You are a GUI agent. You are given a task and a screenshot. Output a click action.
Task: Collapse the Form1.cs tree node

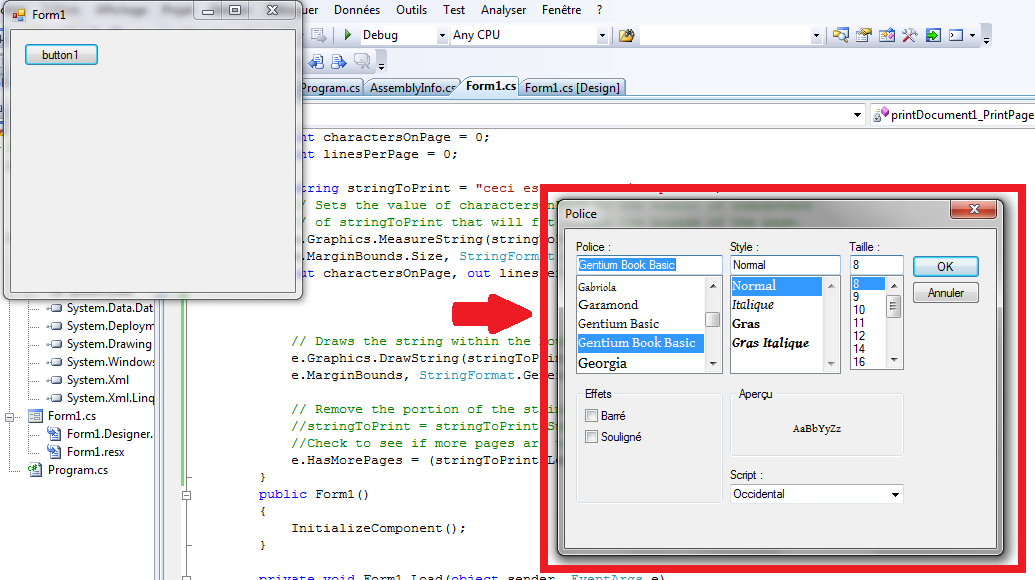[11, 416]
